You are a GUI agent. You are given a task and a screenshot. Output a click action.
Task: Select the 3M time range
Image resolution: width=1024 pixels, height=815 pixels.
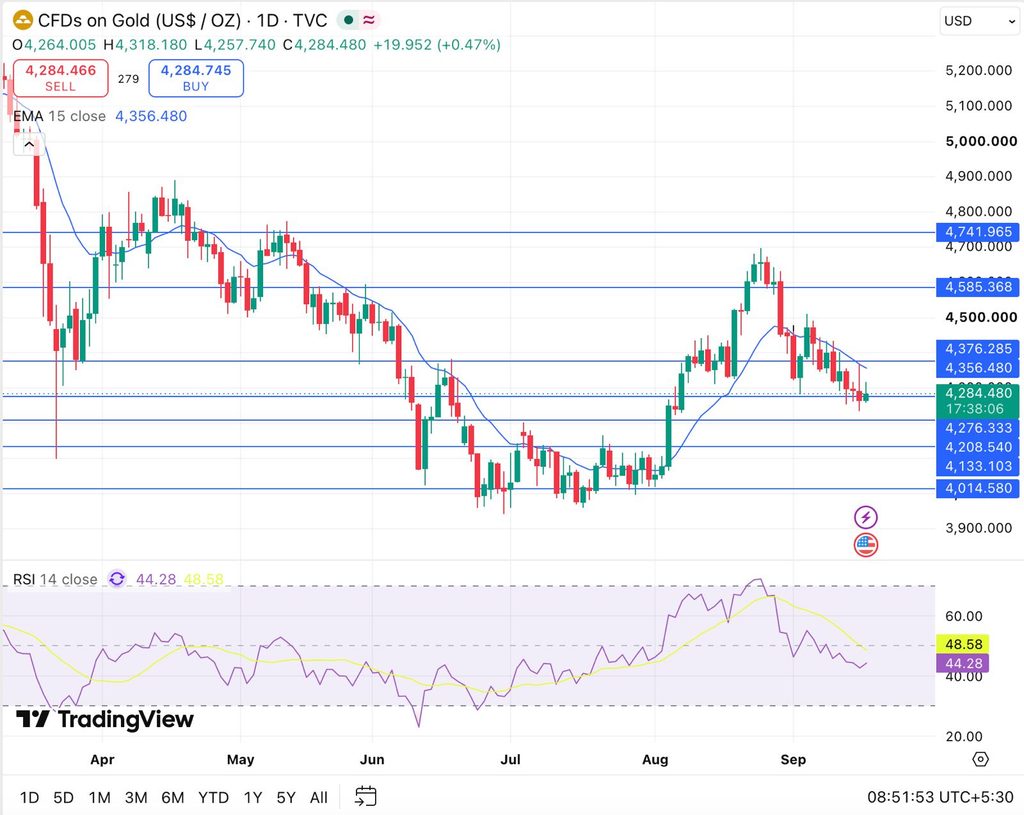[x=136, y=797]
